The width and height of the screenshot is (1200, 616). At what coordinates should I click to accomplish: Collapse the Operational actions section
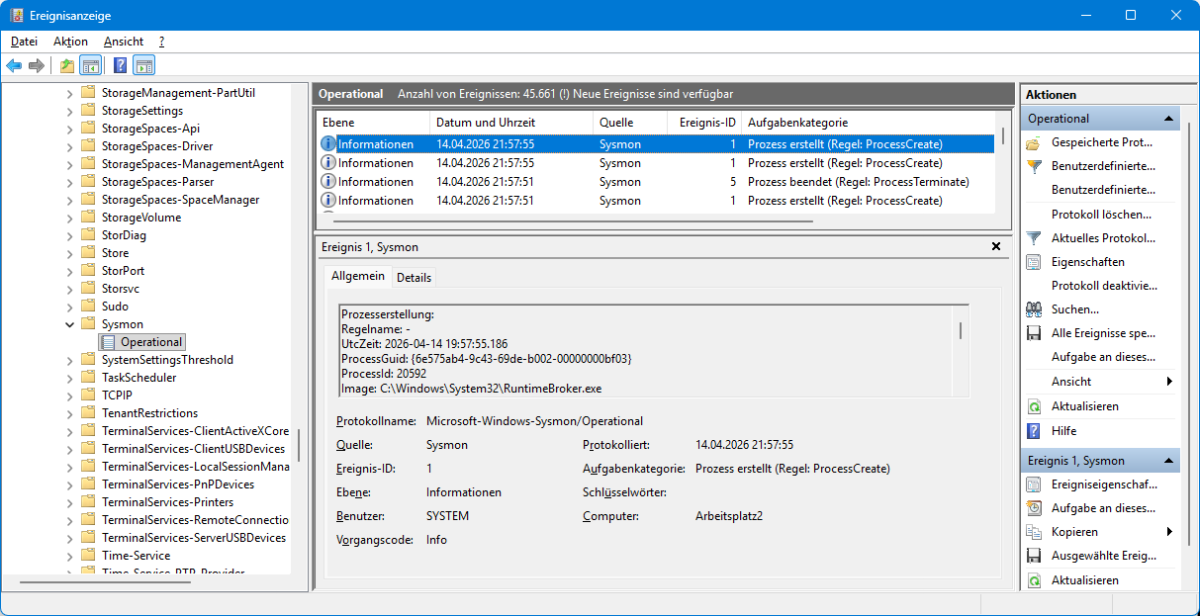coord(1169,118)
